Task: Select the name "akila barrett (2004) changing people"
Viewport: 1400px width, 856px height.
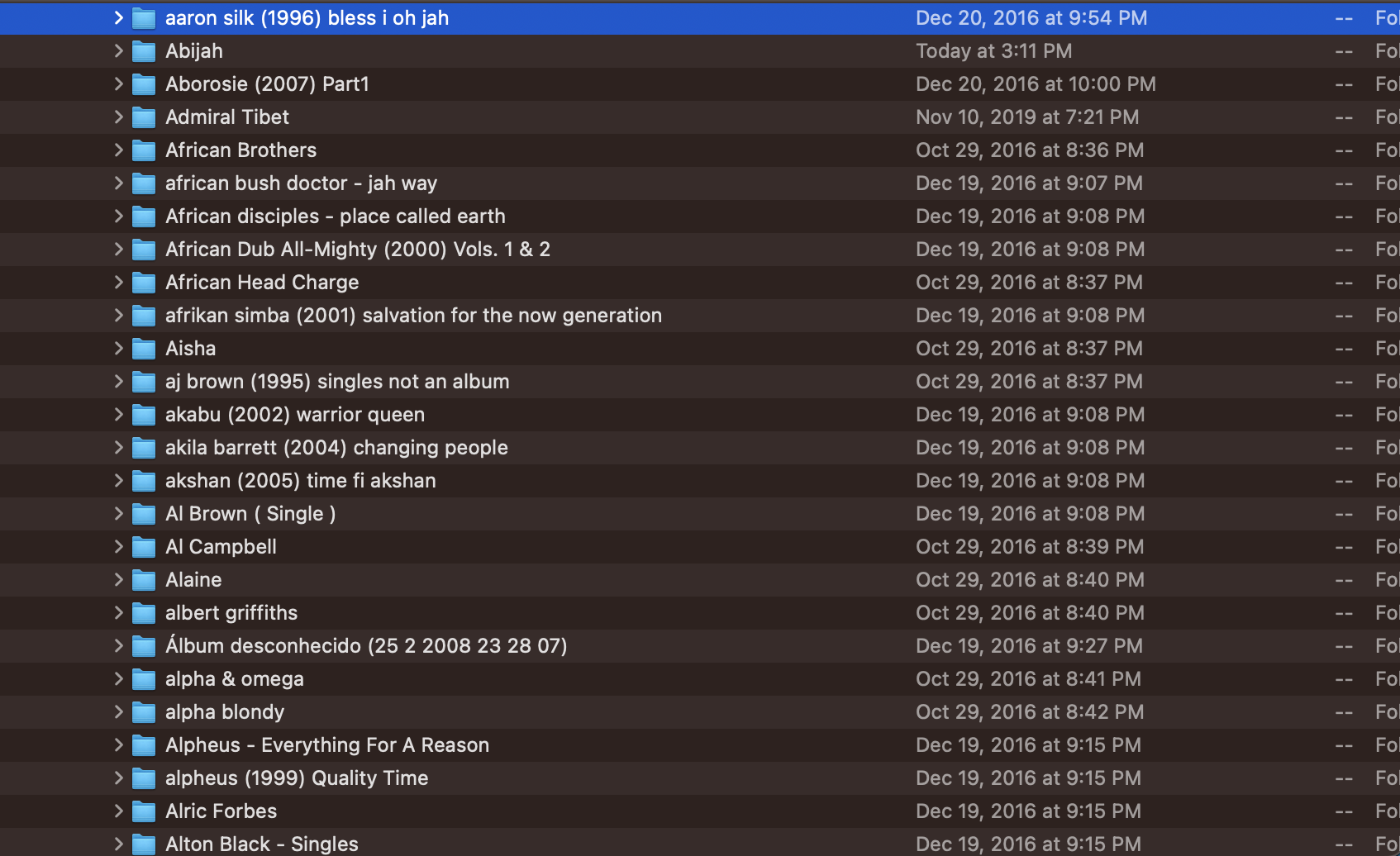Action: click(336, 448)
